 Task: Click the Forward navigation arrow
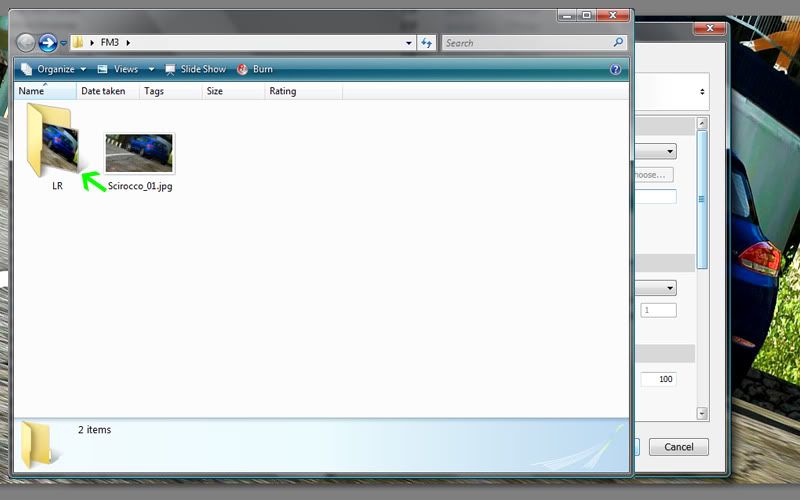click(48, 43)
